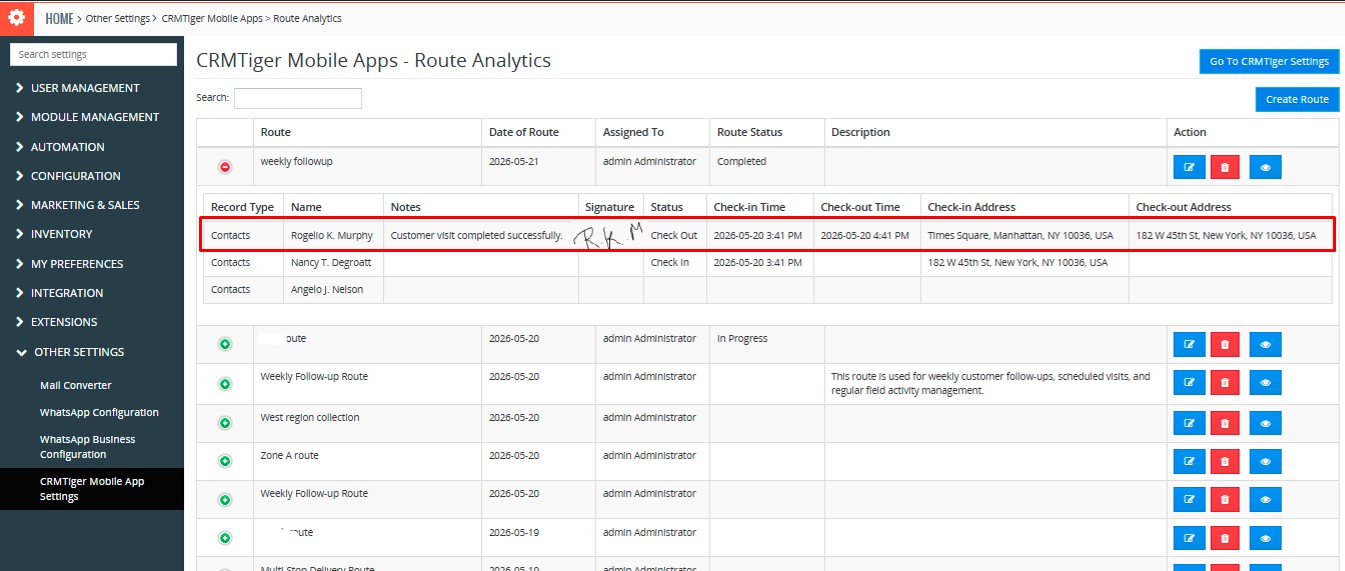View the Weekly Follow-up Route below Zone A
The height and width of the screenshot is (571, 1345).
(x=1265, y=499)
